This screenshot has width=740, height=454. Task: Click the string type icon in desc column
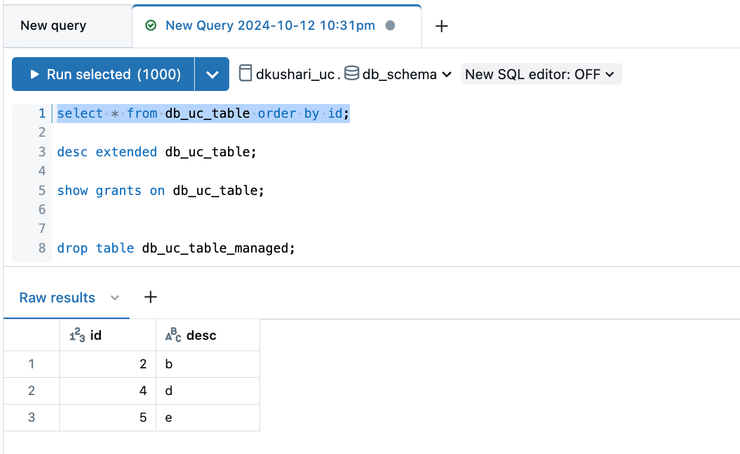[173, 335]
